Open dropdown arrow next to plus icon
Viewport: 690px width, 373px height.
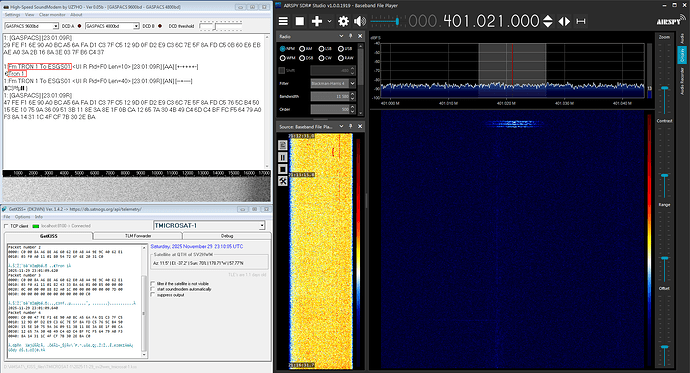pos(329,21)
